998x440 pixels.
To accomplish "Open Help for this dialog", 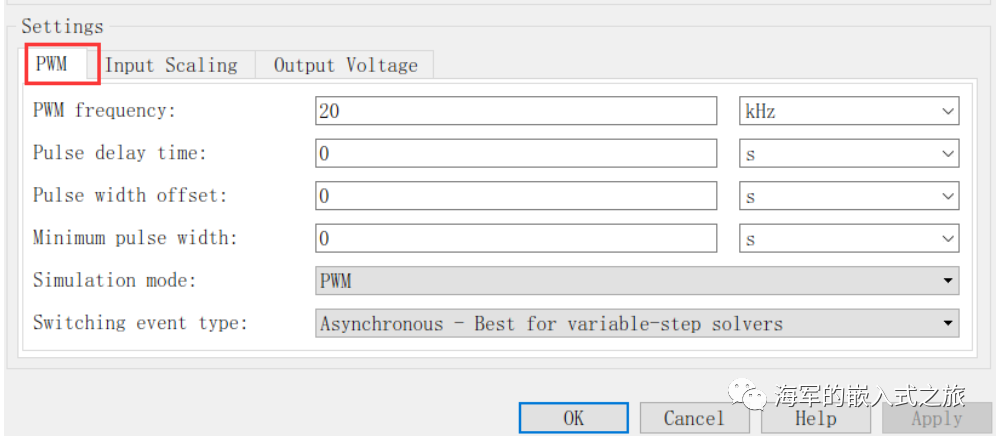I will click(x=815, y=418).
